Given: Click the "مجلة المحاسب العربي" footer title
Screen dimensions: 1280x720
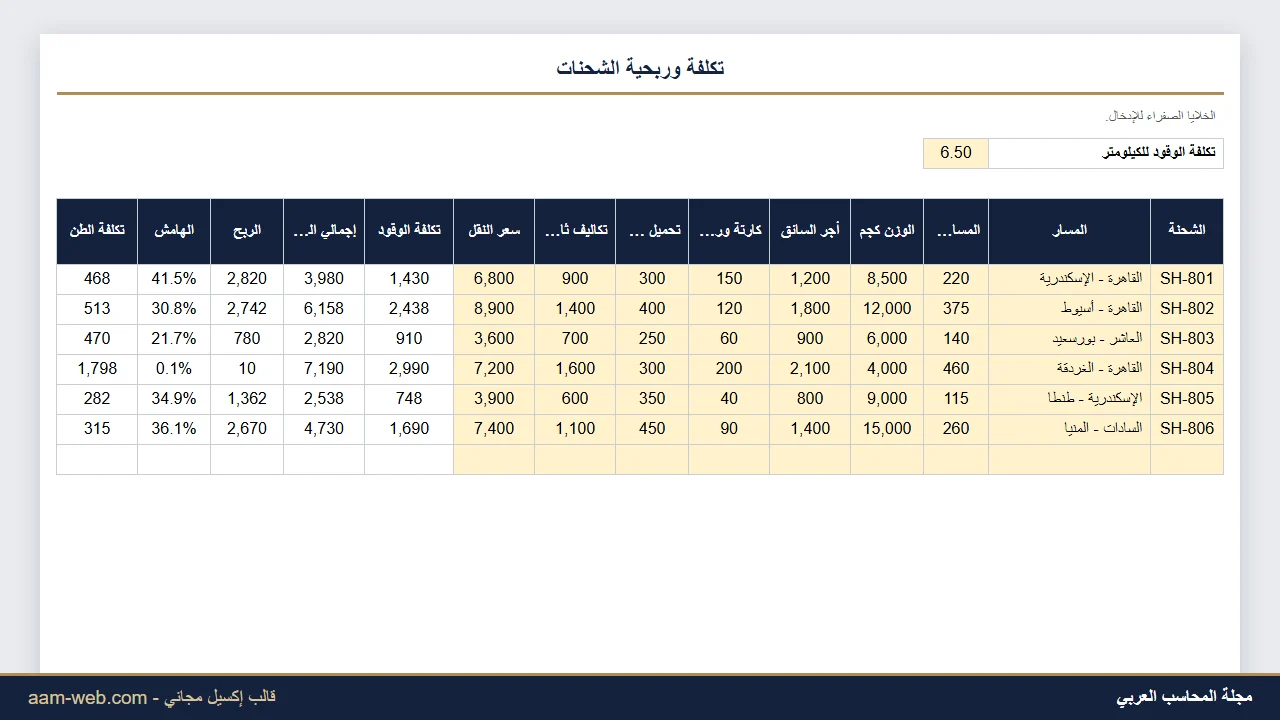Looking at the screenshot, I should click(1184, 697).
